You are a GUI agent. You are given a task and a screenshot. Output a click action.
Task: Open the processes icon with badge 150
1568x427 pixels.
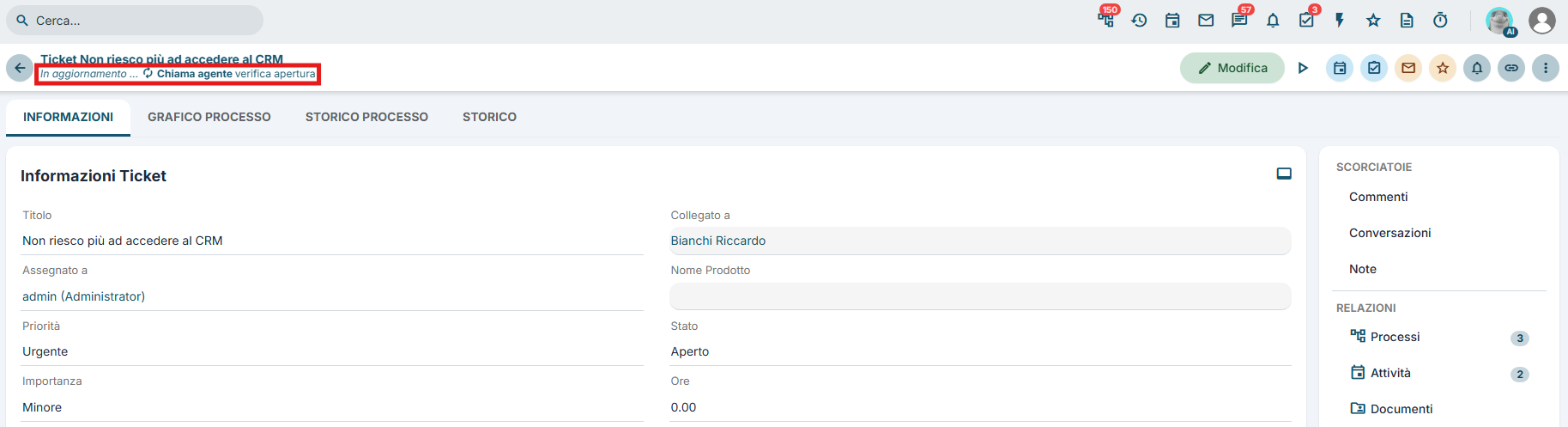(1106, 20)
